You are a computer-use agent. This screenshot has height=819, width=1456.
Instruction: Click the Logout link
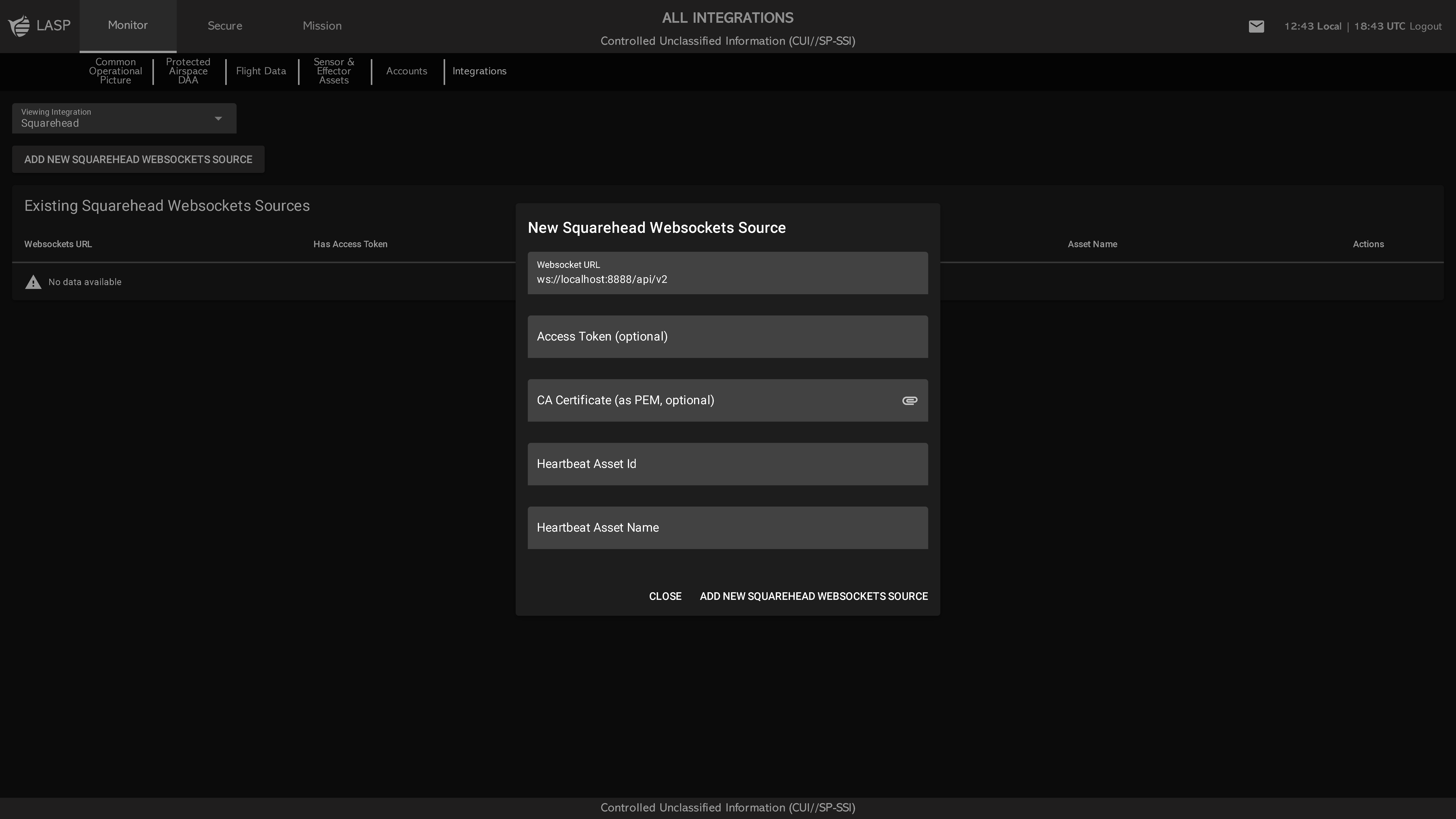(x=1425, y=27)
